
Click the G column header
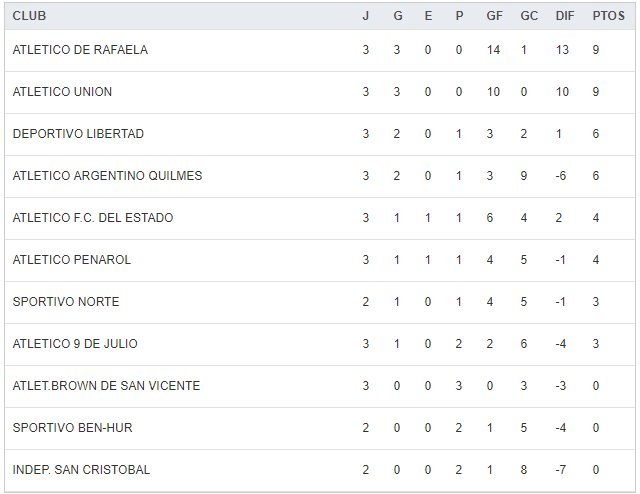(x=397, y=16)
